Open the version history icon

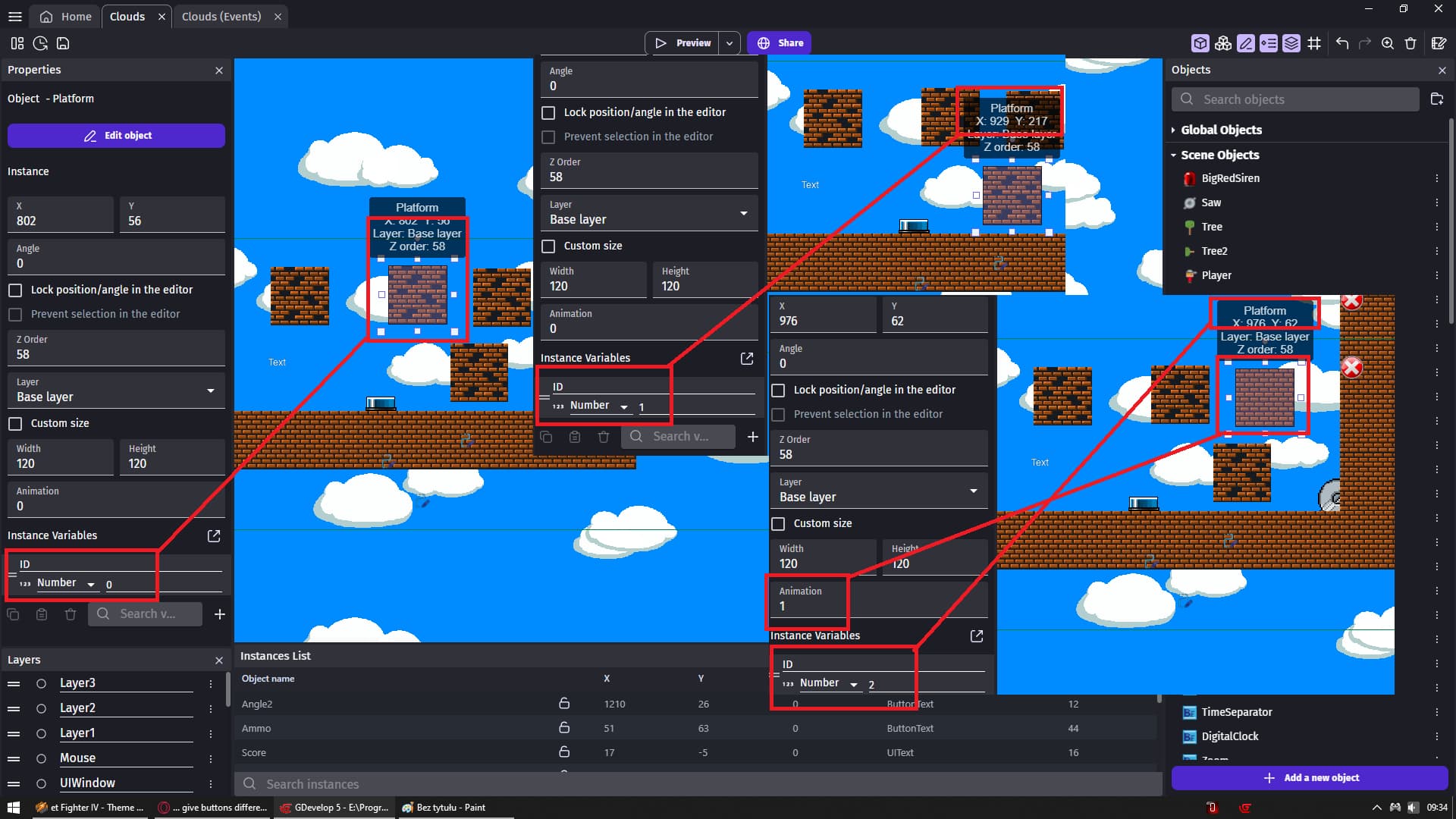[40, 43]
